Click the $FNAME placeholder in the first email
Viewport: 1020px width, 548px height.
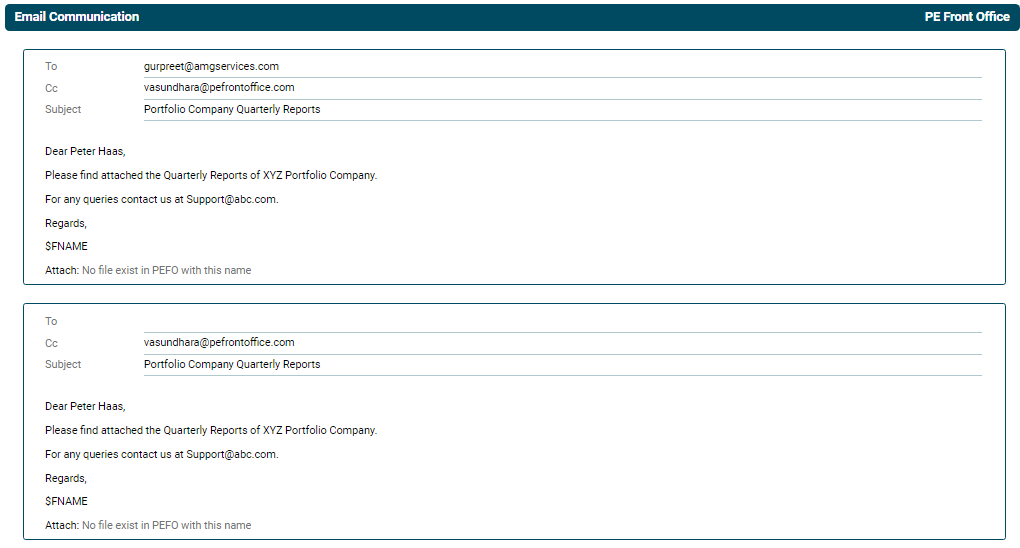coord(66,247)
